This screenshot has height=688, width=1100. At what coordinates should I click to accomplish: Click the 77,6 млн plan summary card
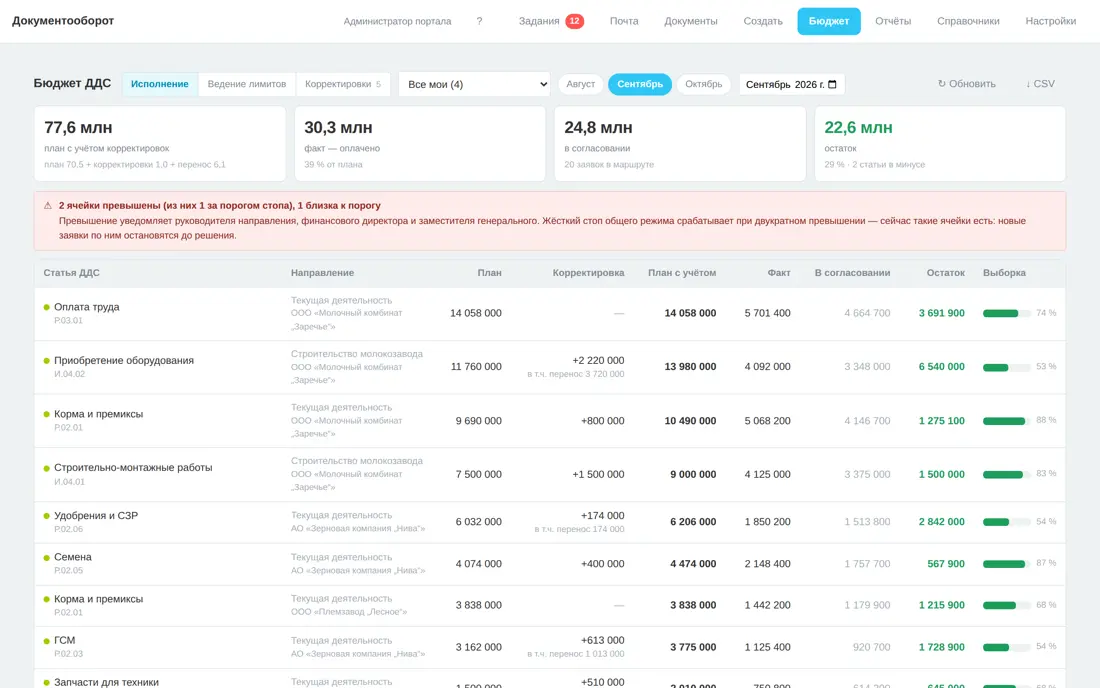coord(160,144)
